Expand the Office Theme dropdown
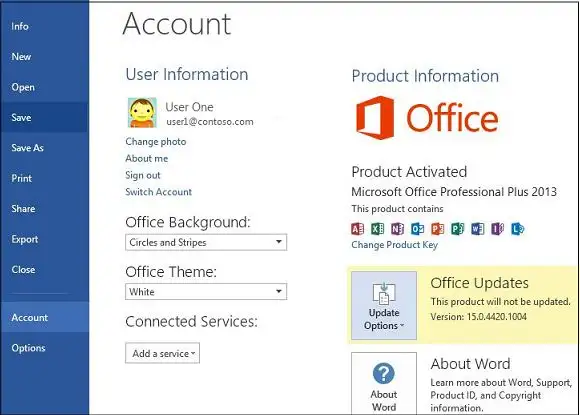The image size is (580, 415). pos(206,292)
